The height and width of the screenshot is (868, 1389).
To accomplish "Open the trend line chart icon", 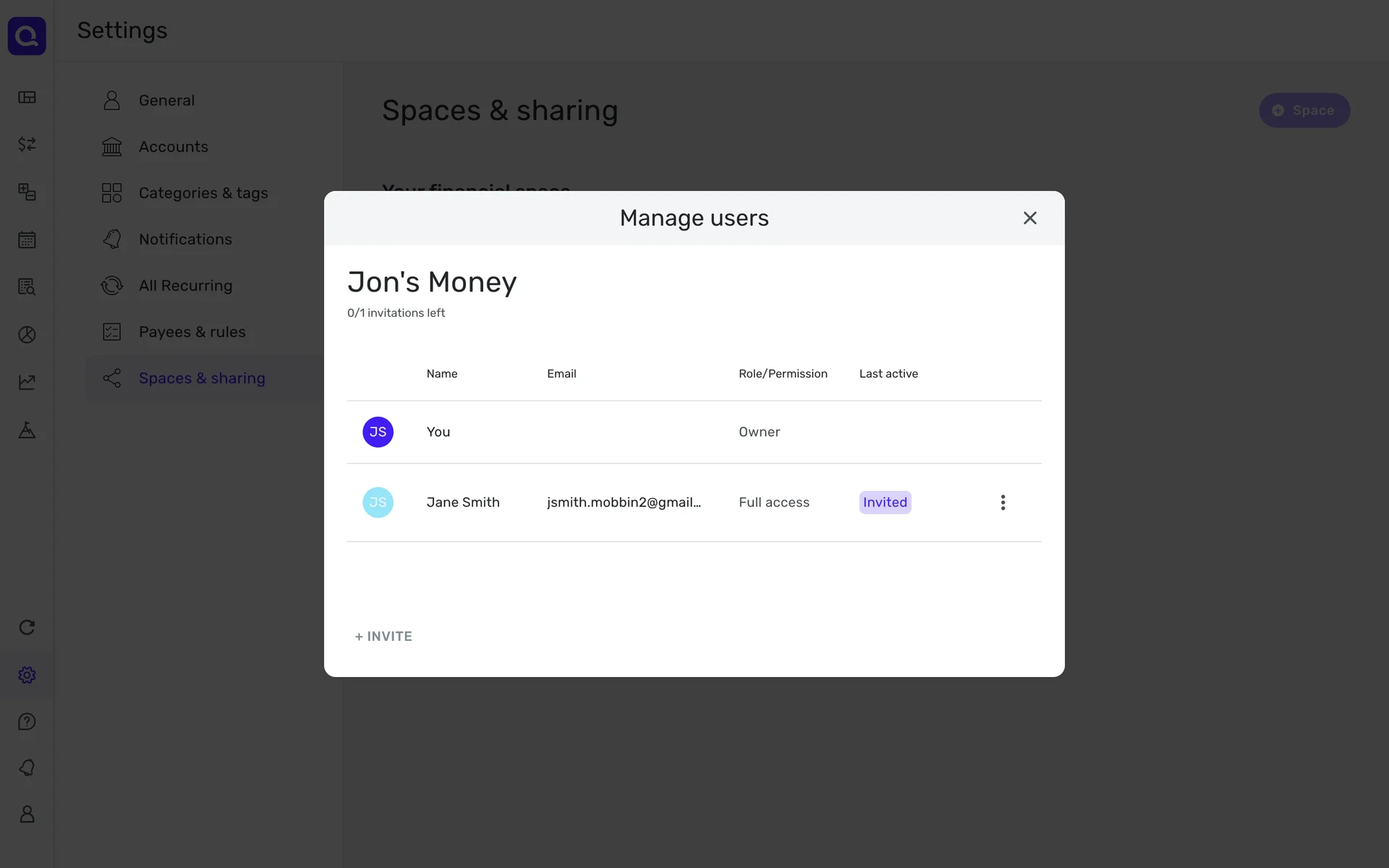I will click(x=27, y=382).
